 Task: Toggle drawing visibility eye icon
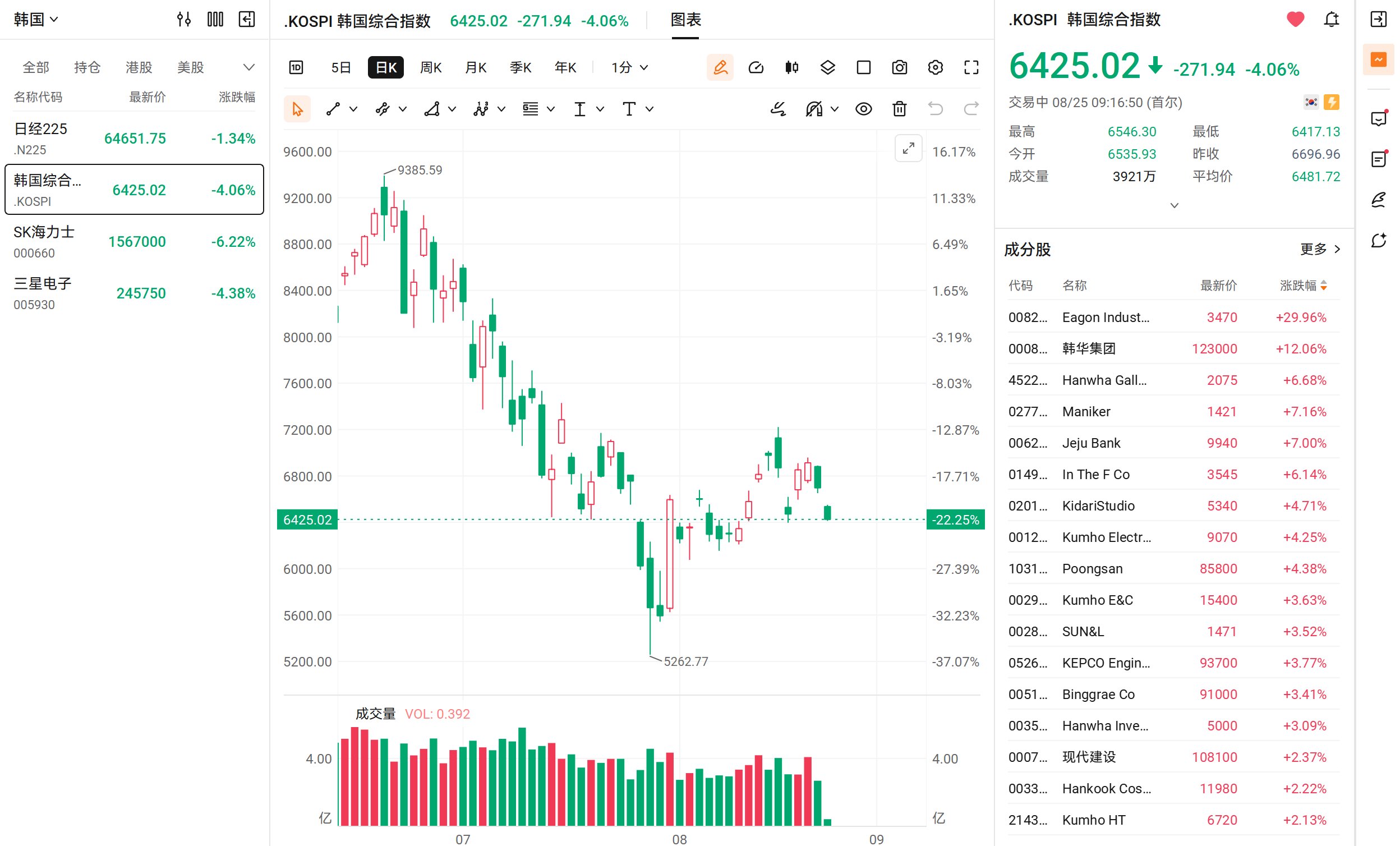click(x=864, y=108)
